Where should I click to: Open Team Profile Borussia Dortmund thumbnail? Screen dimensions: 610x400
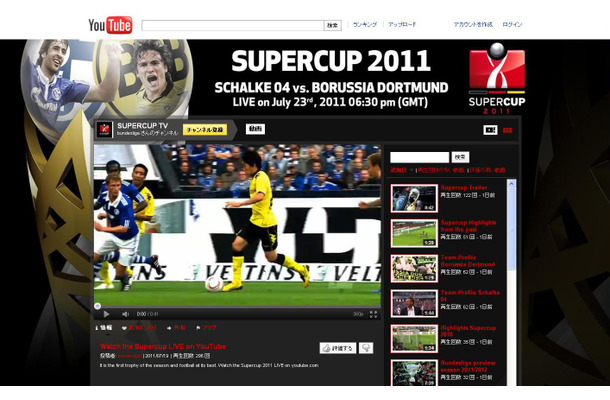pos(414,268)
